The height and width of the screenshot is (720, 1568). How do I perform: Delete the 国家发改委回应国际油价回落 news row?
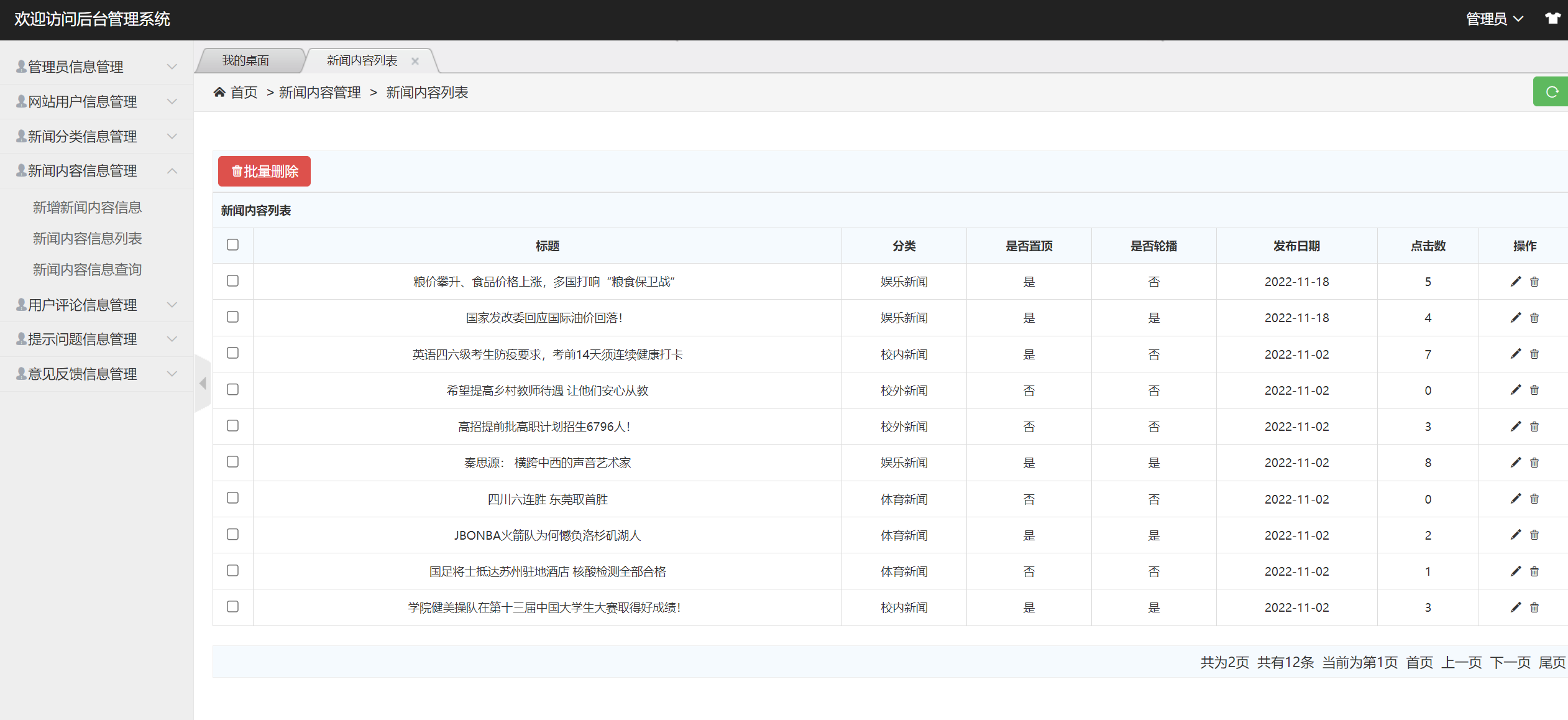tap(1534, 317)
